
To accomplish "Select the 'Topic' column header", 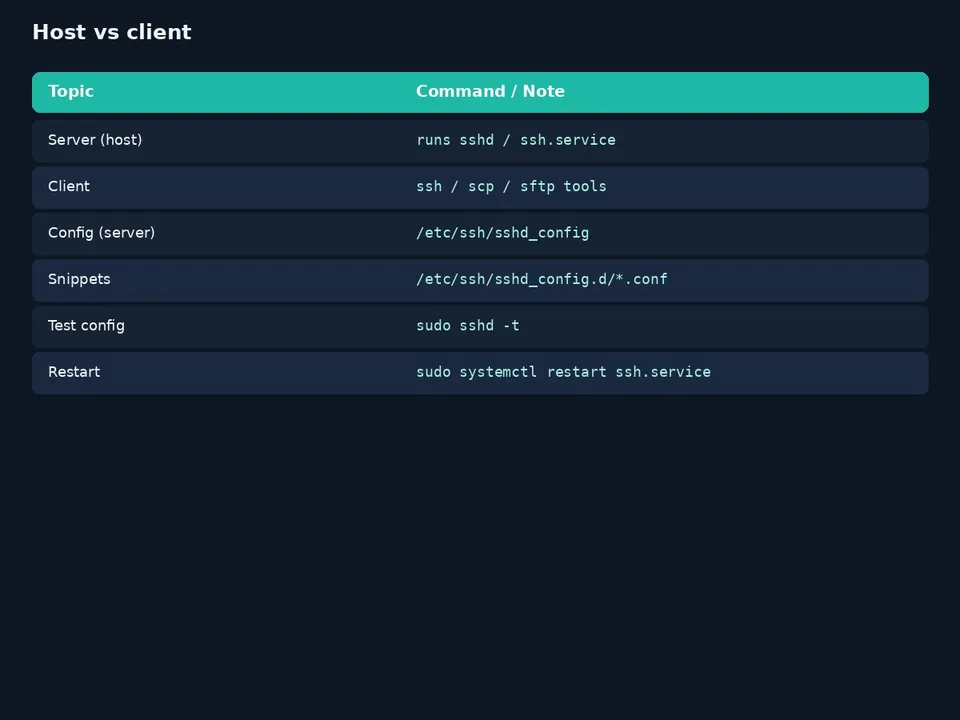I will (x=71, y=91).
